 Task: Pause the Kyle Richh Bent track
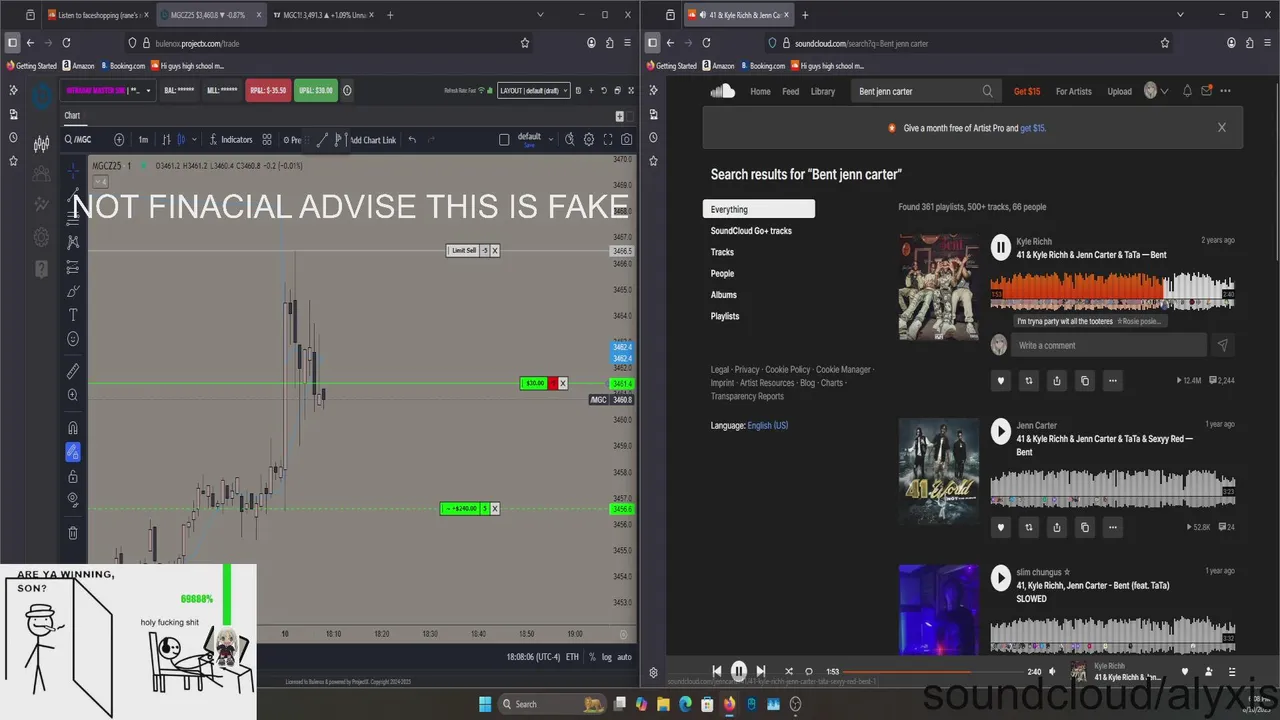click(x=1001, y=246)
